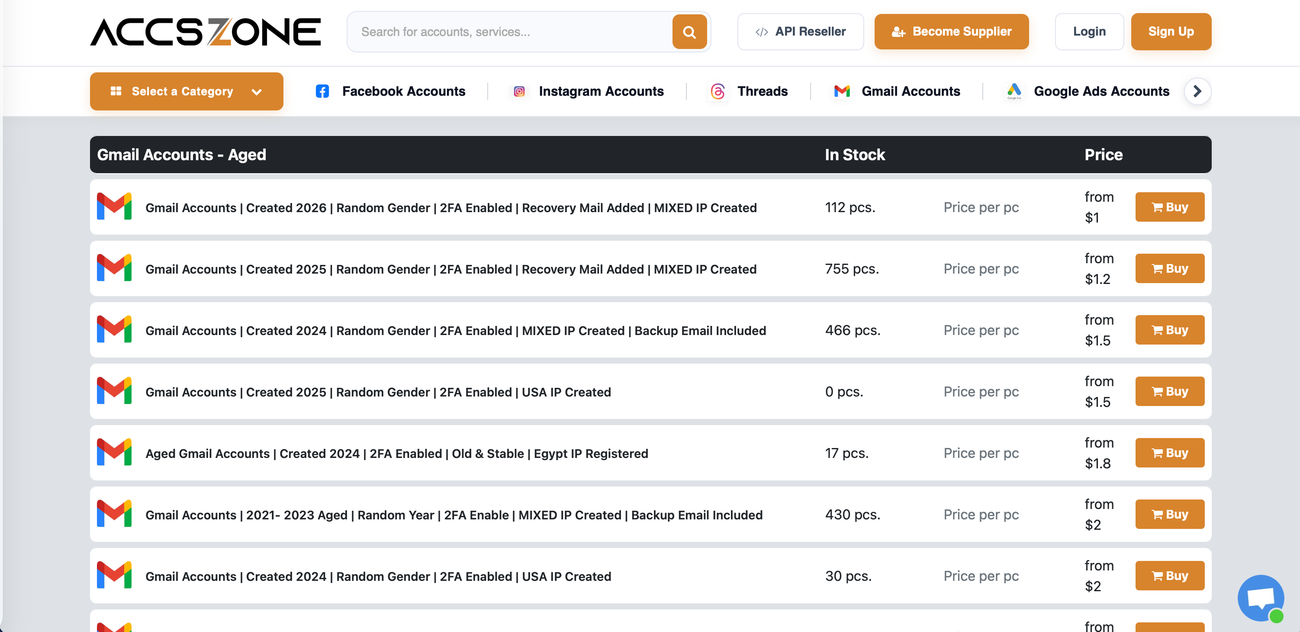1300x632 pixels.
Task: Click Gmail icon of 466 pcs listing
Action: tap(114, 330)
